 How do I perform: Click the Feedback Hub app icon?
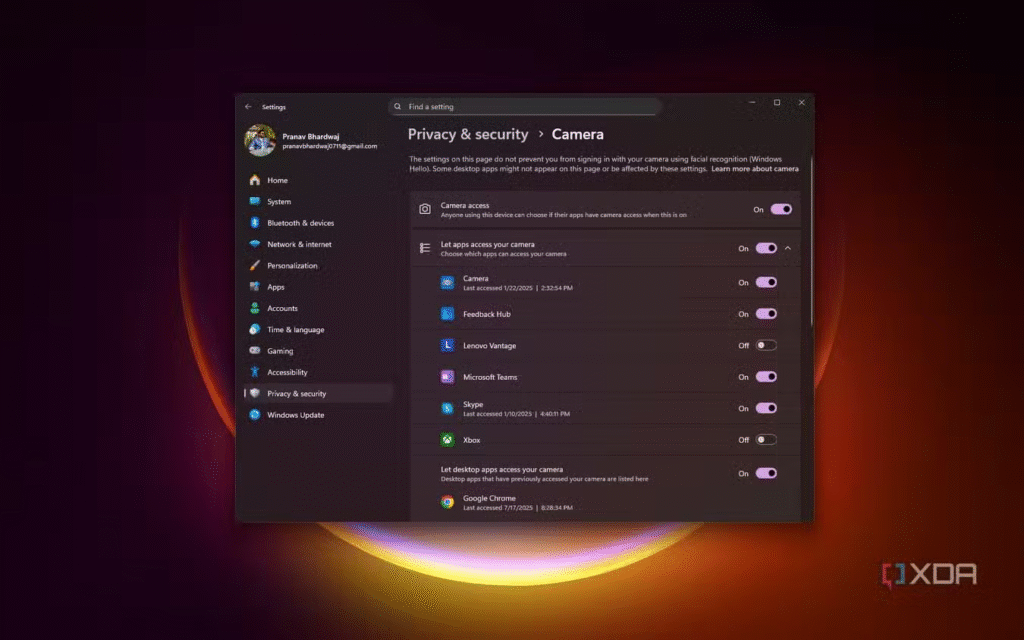point(448,314)
